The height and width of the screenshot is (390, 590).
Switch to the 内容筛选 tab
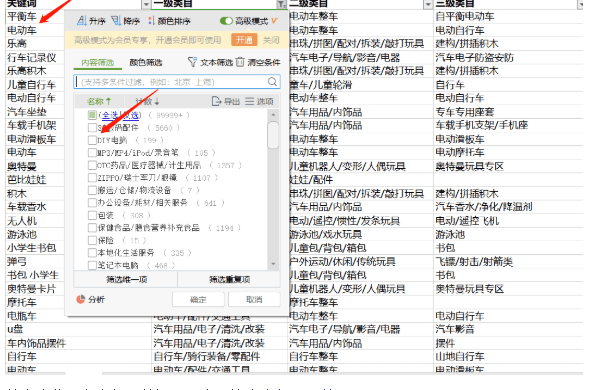tap(97, 62)
